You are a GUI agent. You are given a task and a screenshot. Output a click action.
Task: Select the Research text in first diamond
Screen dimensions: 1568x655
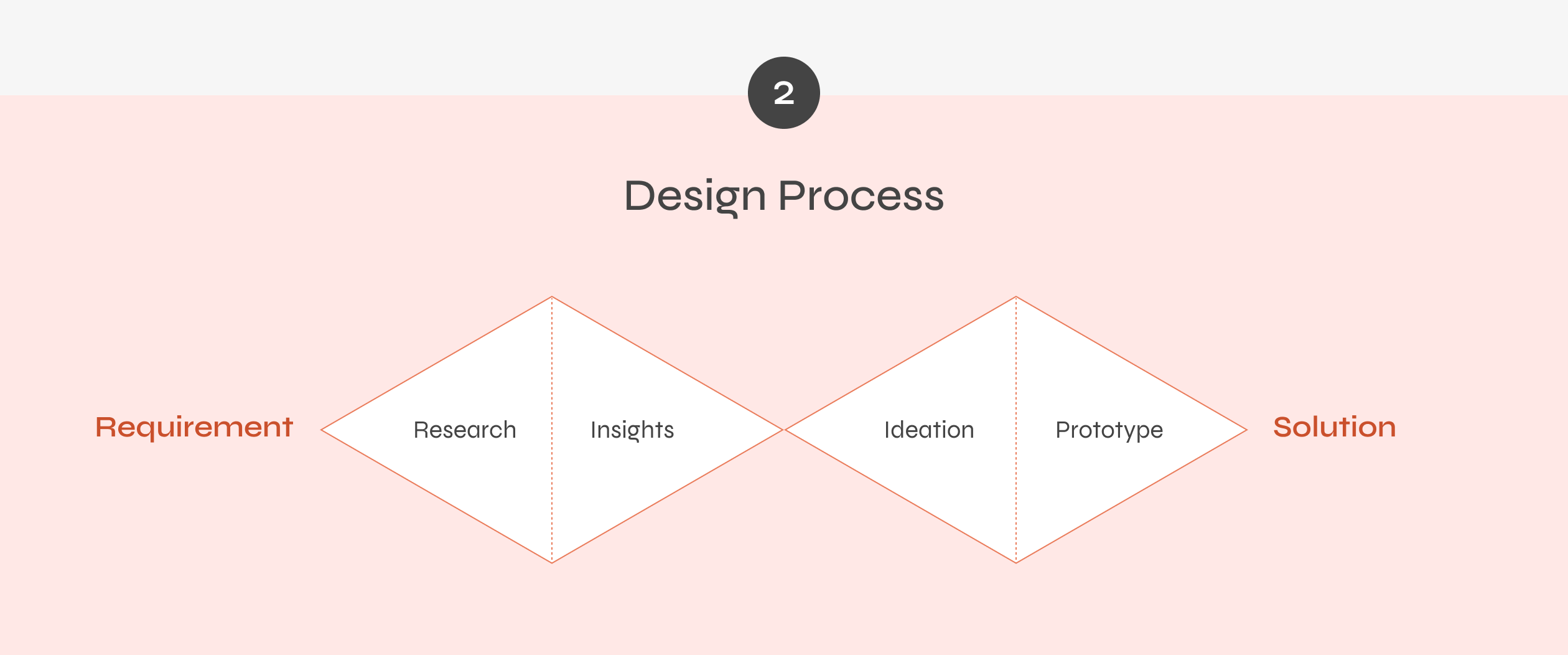click(x=465, y=430)
